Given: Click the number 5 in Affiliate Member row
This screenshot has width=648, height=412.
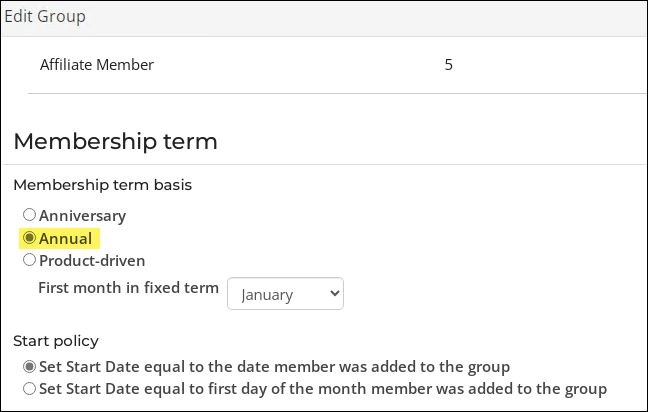Looking at the screenshot, I should tap(448, 64).
